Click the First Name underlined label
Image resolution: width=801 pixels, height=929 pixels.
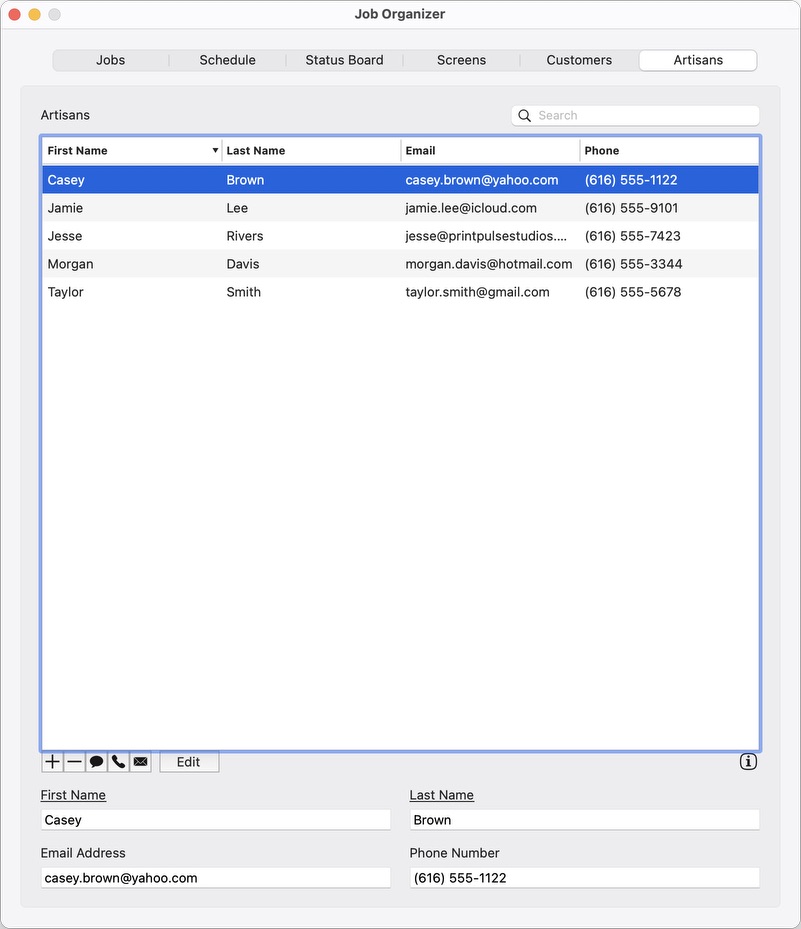[x=73, y=795]
